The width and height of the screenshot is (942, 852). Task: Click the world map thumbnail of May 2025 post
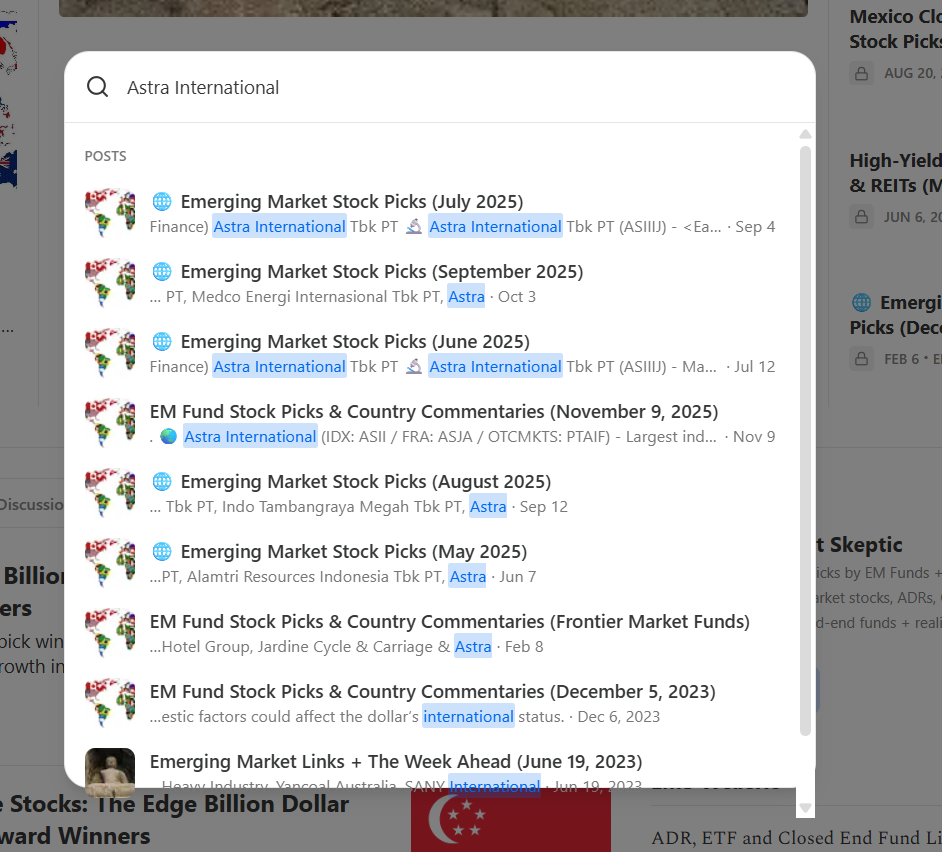110,563
